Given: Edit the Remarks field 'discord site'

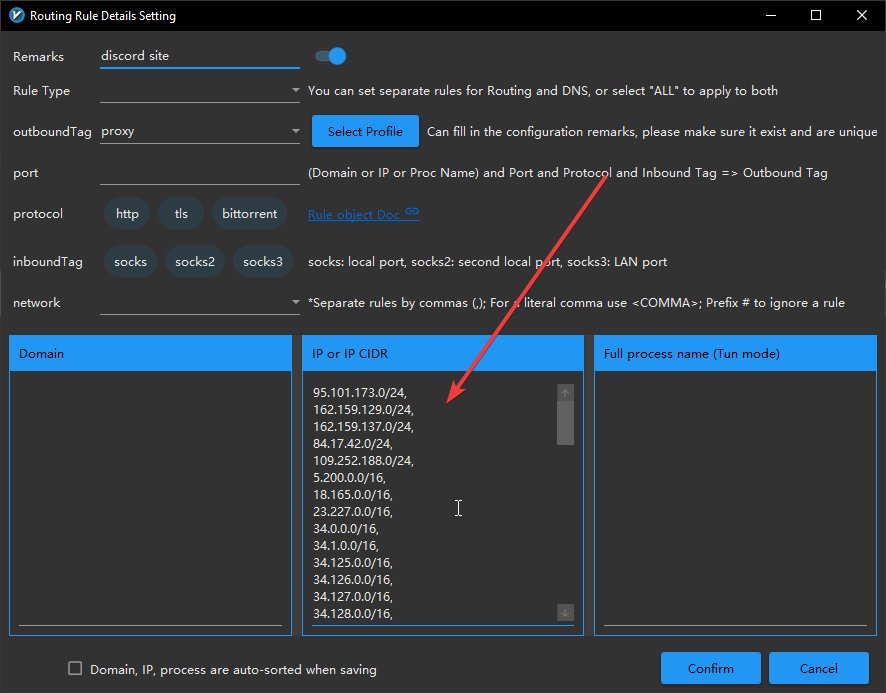Looking at the screenshot, I should pyautogui.click(x=199, y=56).
